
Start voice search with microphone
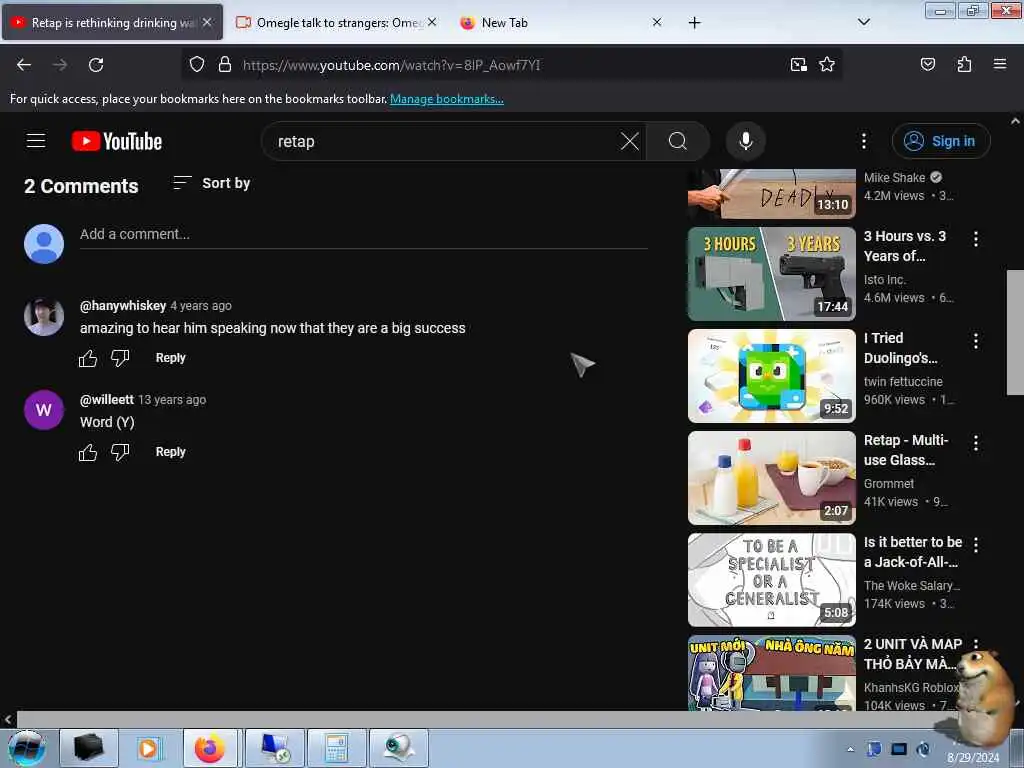[x=745, y=141]
